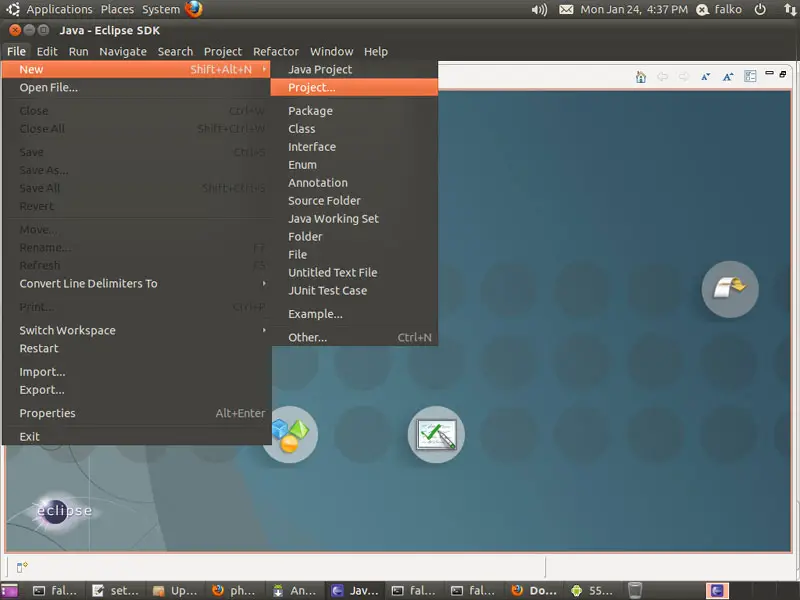
Task: Switch to the 'ph...' Firefox taskbar window
Action: click(x=234, y=591)
